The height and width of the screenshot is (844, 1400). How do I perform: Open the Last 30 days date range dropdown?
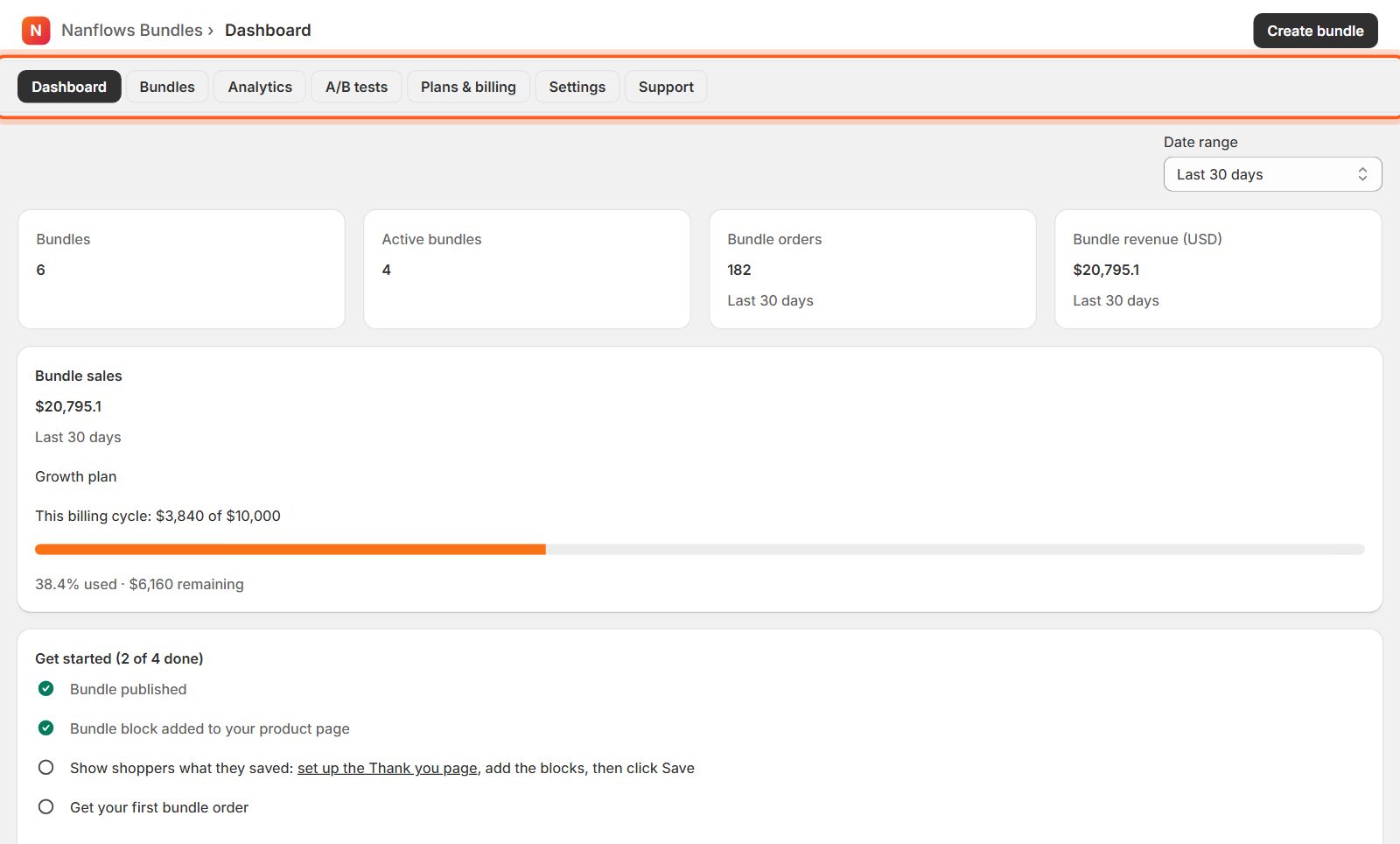1272,174
